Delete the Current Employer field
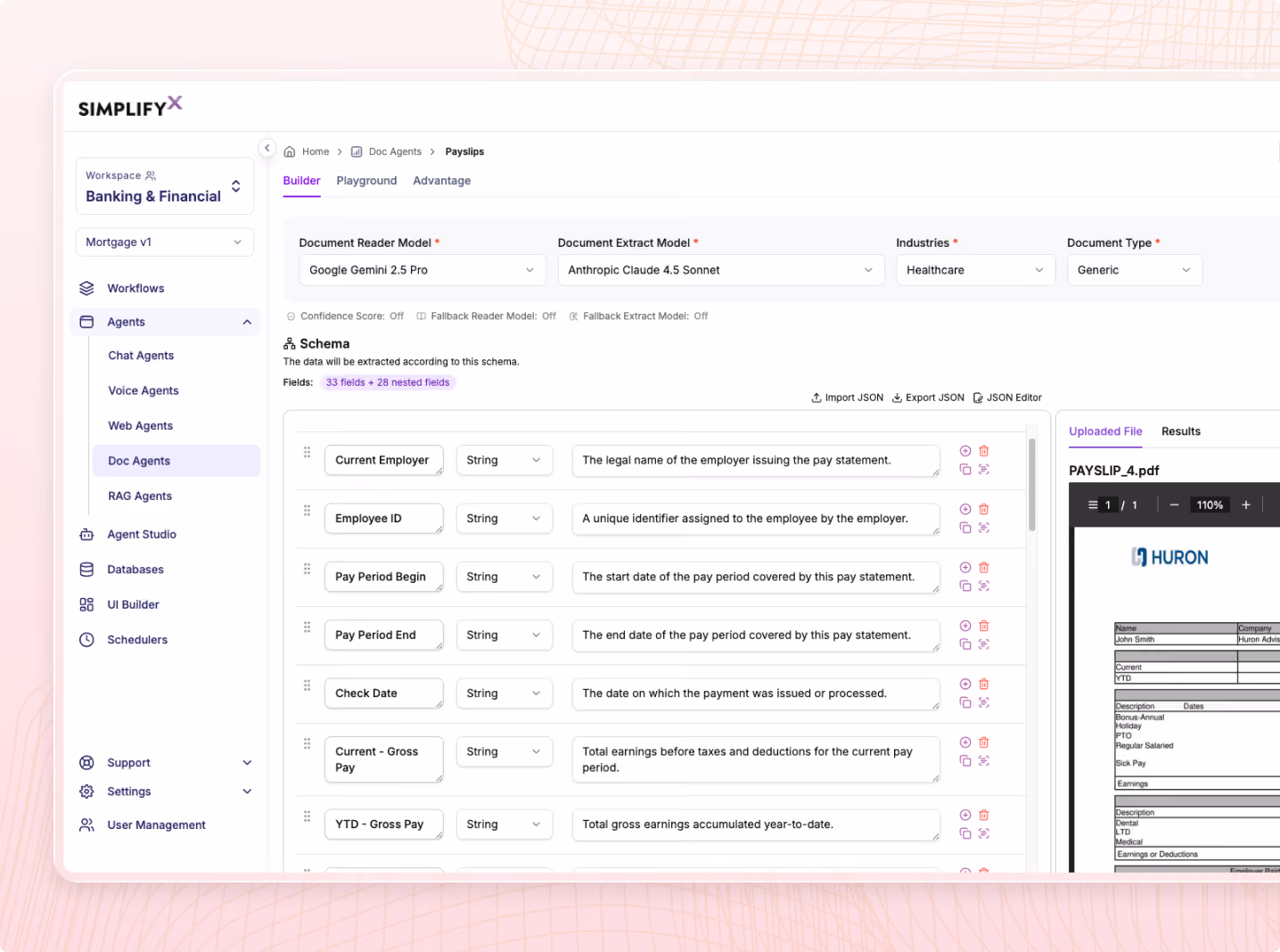The width and height of the screenshot is (1280, 952). (x=984, y=451)
